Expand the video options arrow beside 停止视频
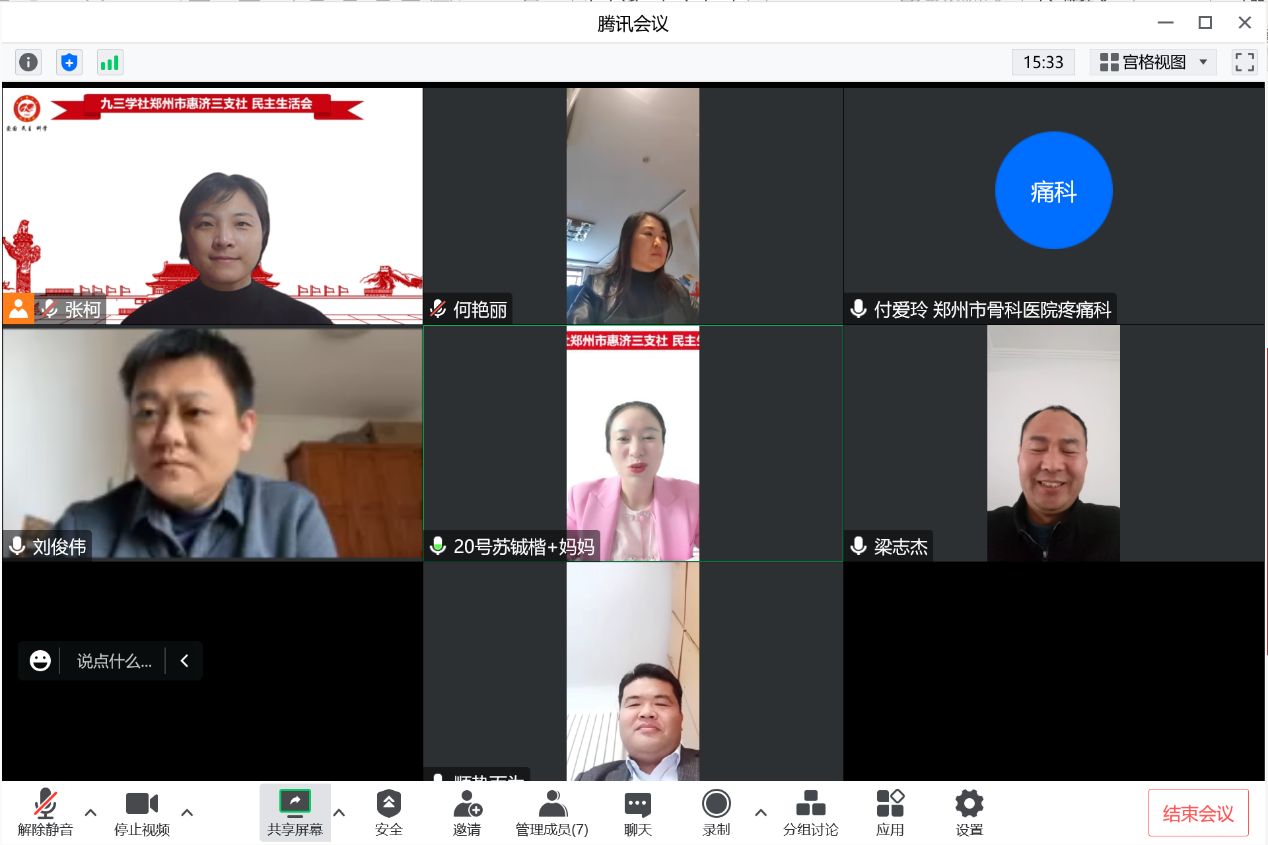Screen dimensions: 1268x845 coord(187,811)
